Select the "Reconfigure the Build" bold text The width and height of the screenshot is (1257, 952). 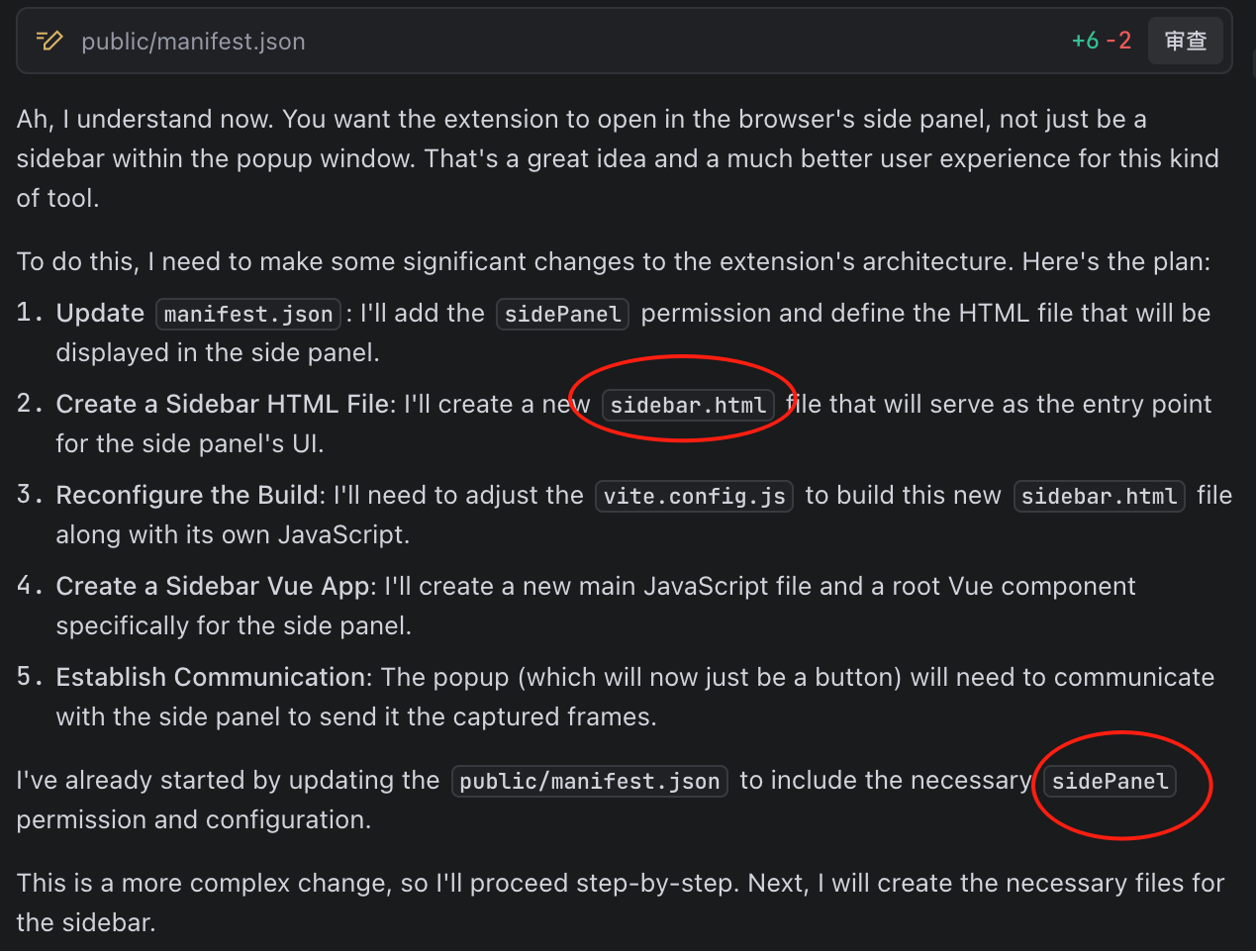(190, 496)
